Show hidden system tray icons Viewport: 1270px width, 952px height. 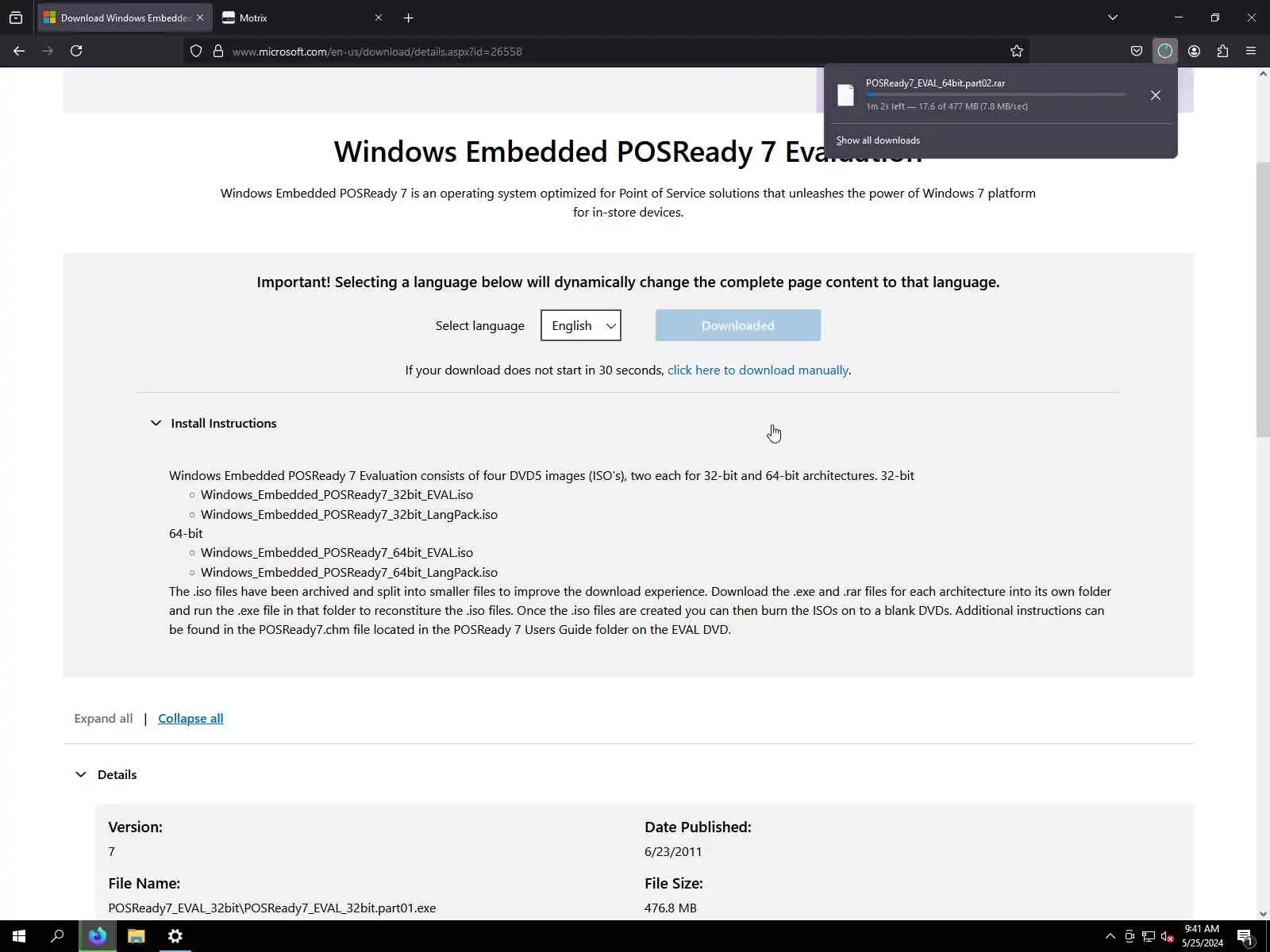click(1110, 936)
